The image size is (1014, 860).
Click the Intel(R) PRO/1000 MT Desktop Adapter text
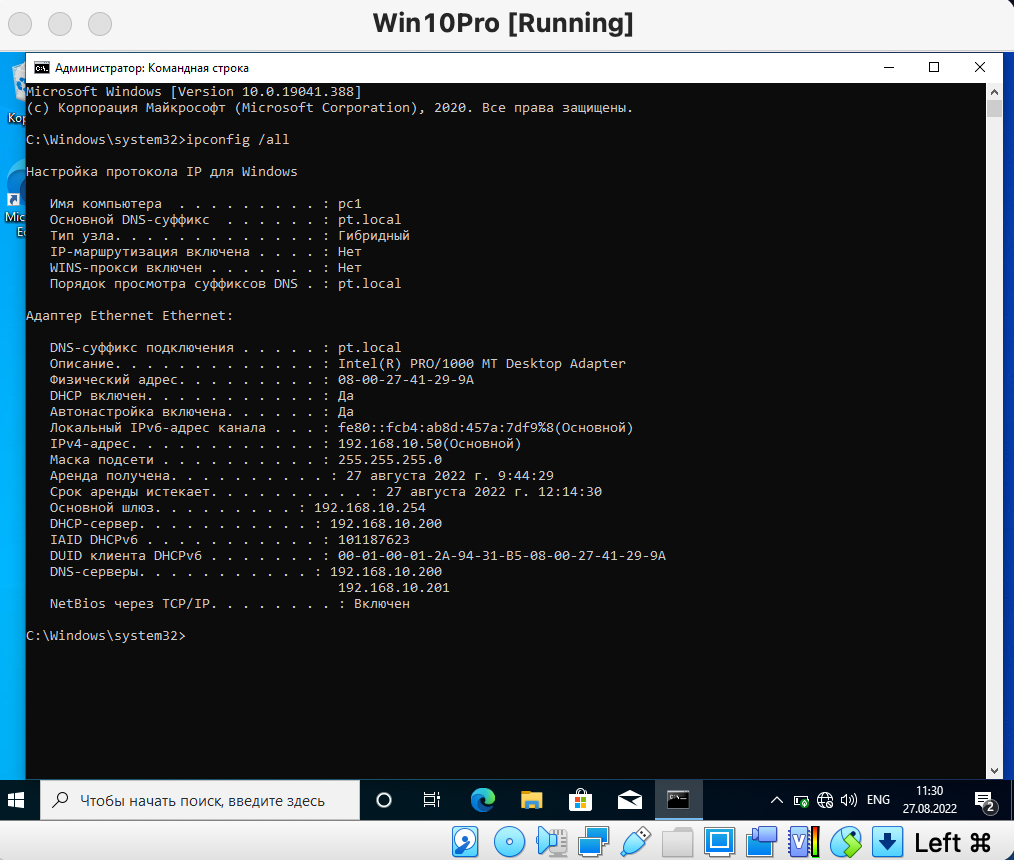pos(482,363)
